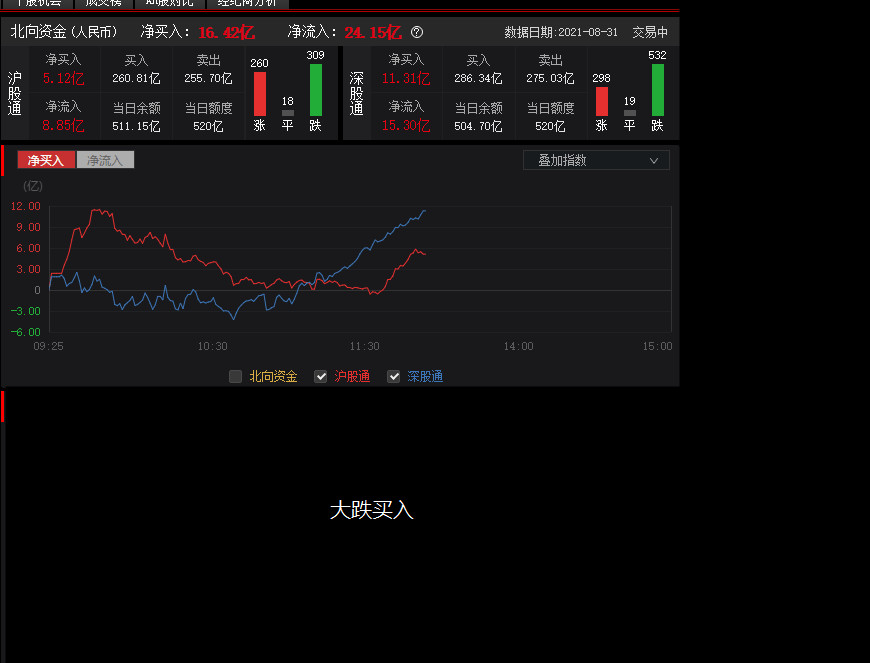Switch to the grey 净流入 tab
The width and height of the screenshot is (870, 663).
(x=105, y=160)
